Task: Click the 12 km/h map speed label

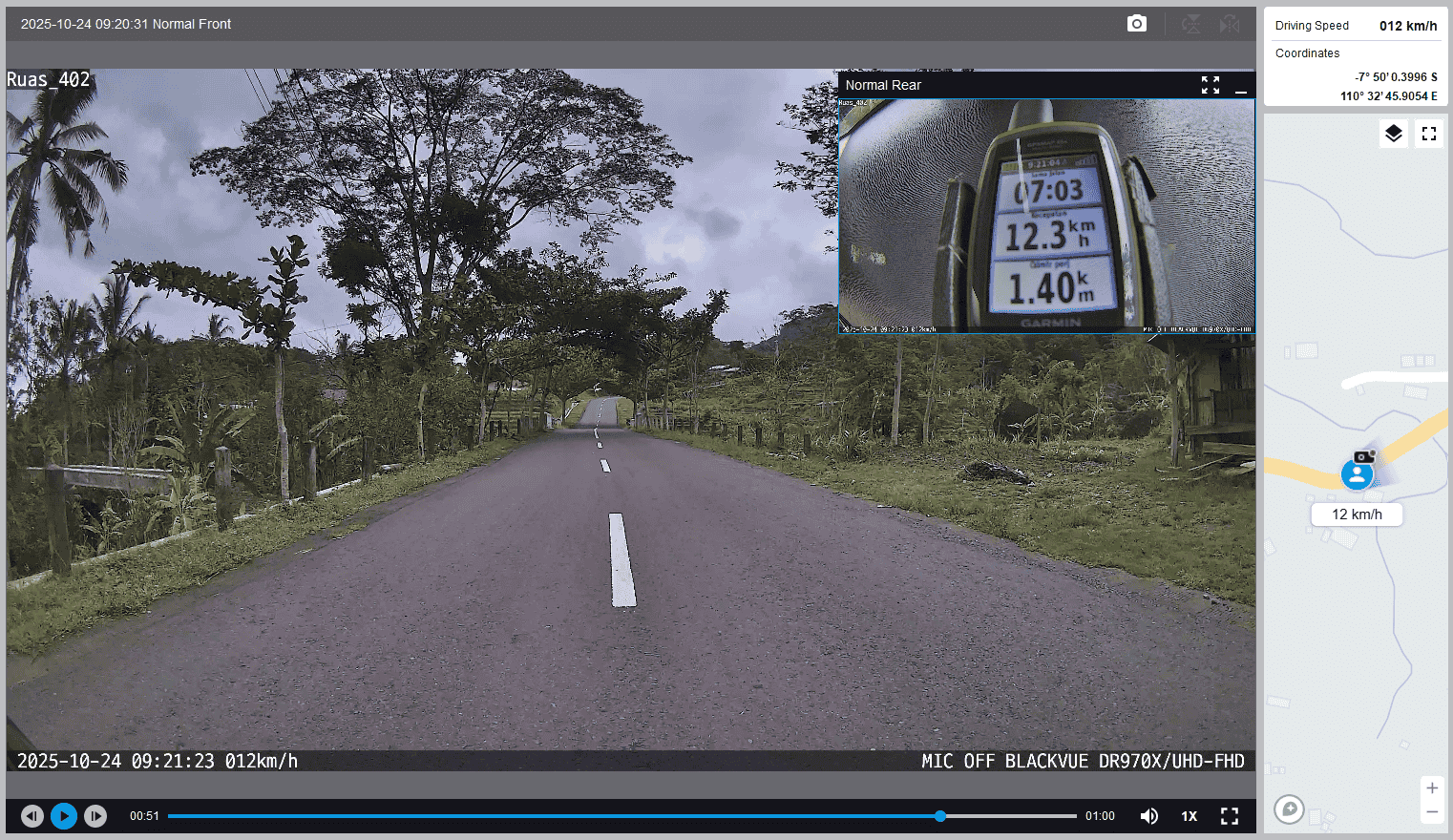Action: 1357,514
